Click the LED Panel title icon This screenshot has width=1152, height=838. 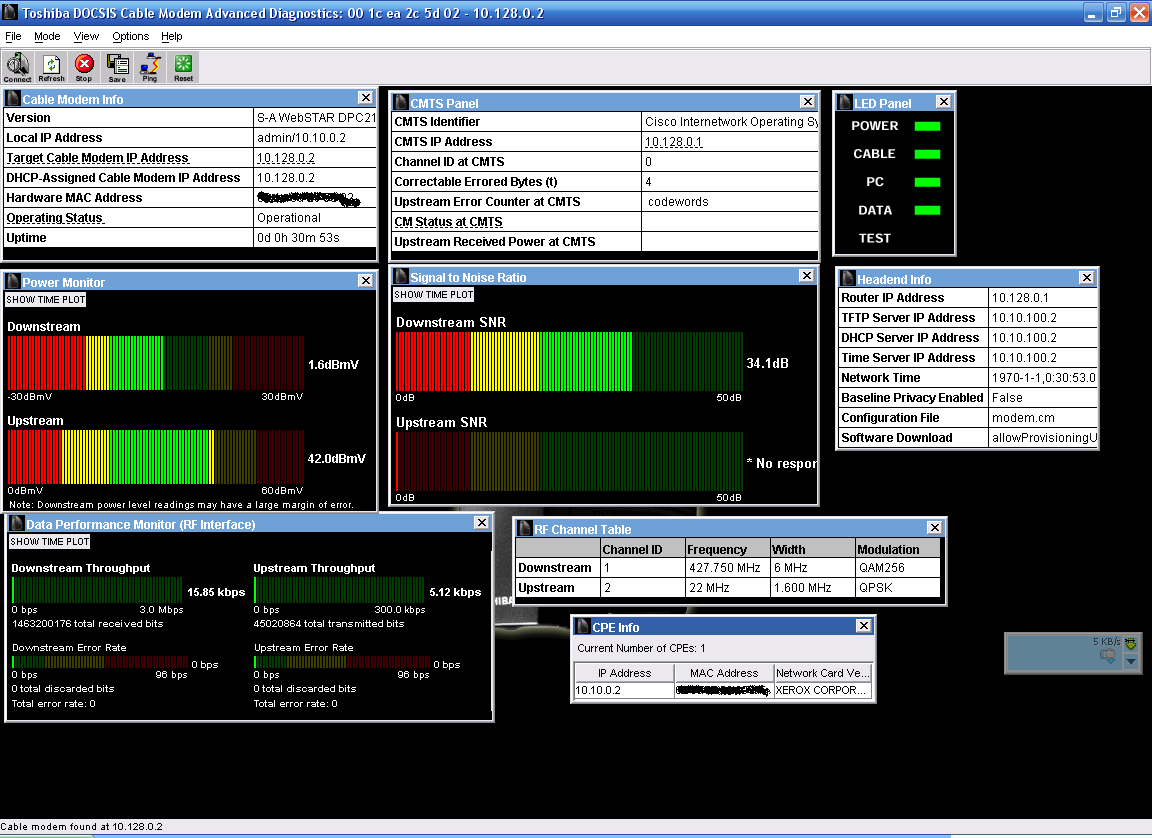click(844, 103)
